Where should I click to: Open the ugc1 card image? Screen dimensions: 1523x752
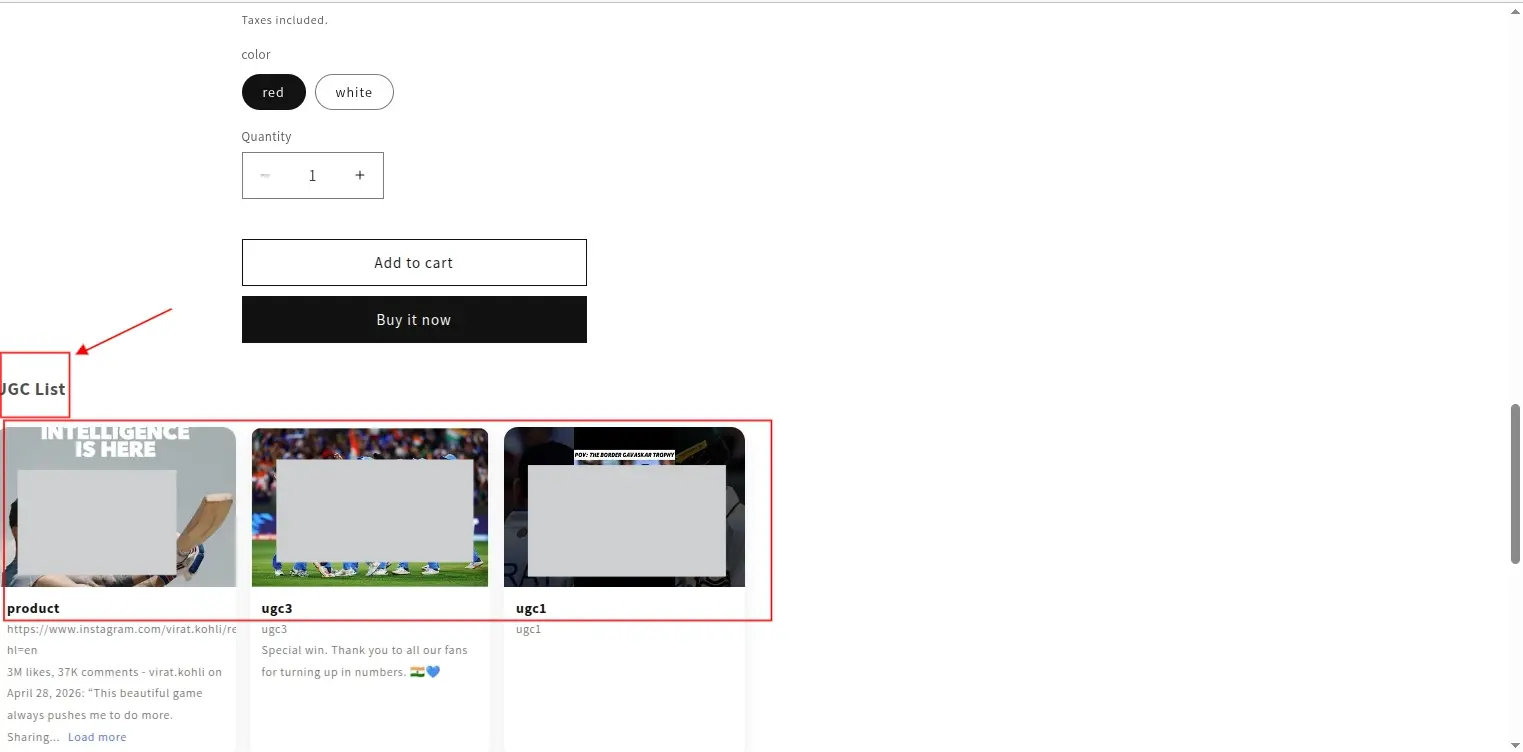coord(624,507)
